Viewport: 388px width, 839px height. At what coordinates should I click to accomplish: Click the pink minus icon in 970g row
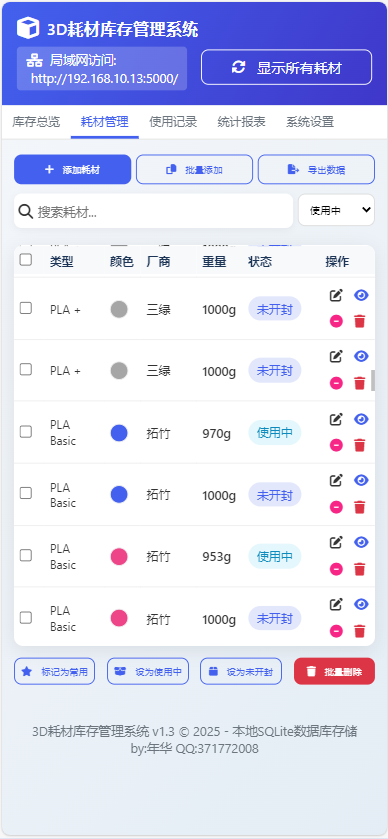click(336, 445)
